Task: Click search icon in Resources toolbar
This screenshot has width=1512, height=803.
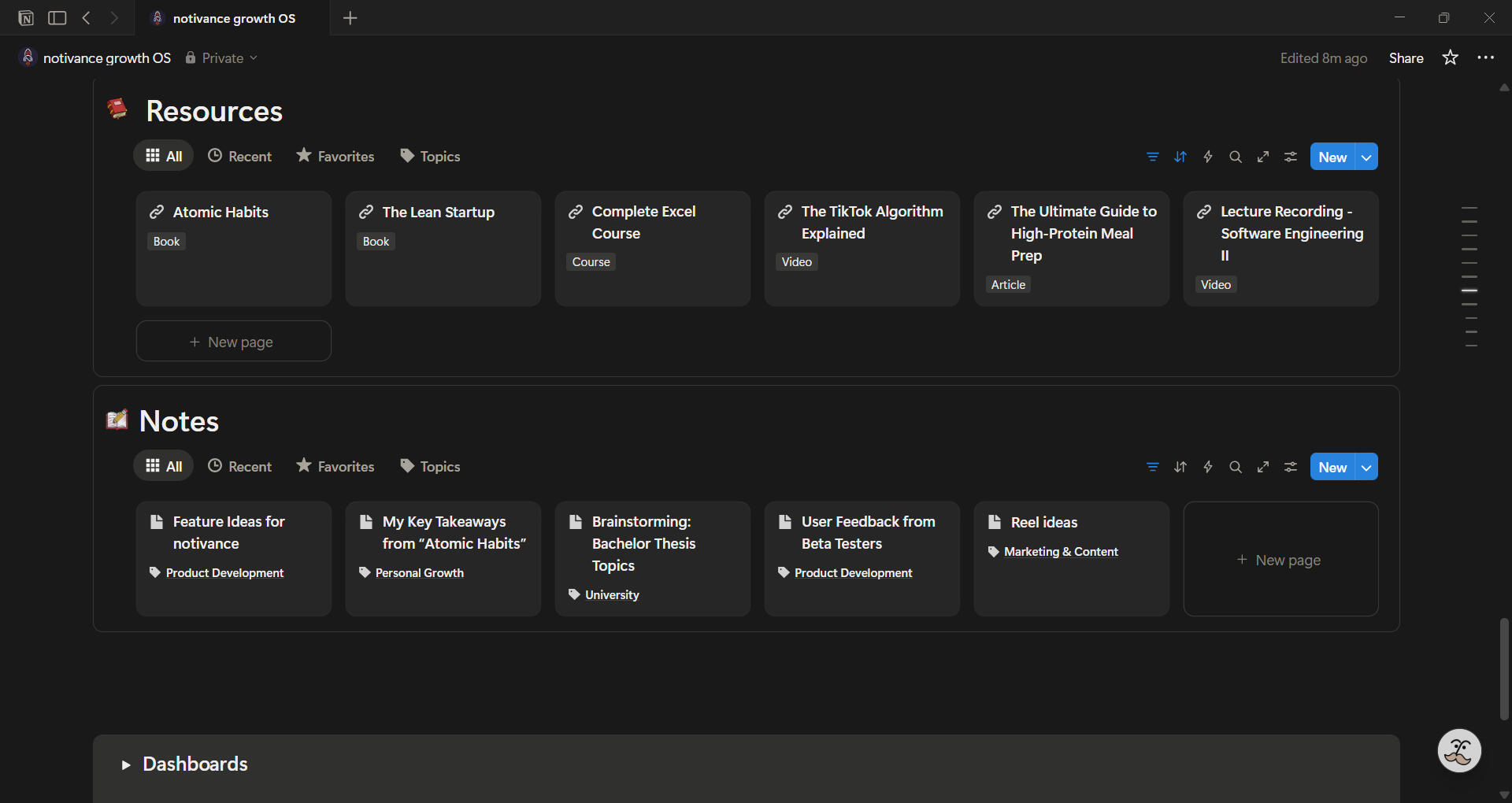Action: (x=1235, y=157)
